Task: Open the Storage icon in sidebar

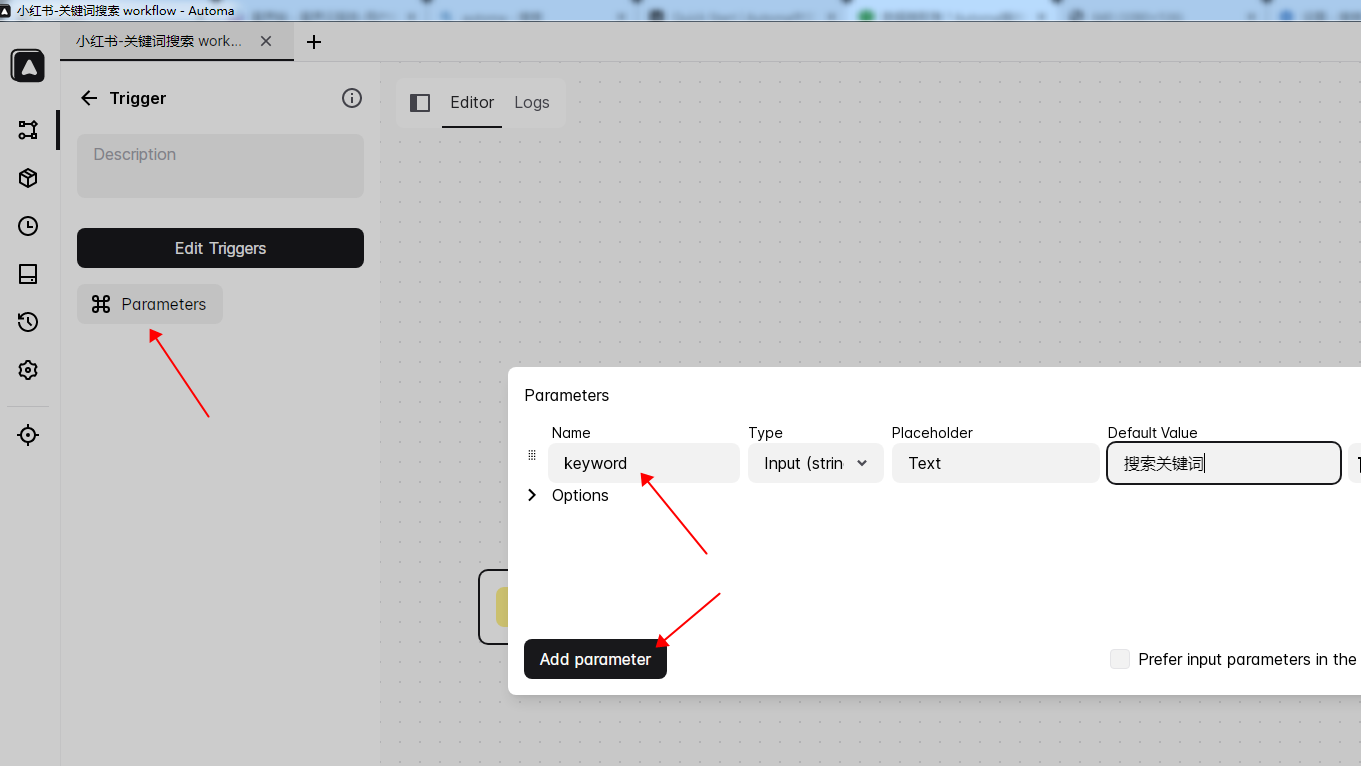Action: pyautogui.click(x=28, y=274)
